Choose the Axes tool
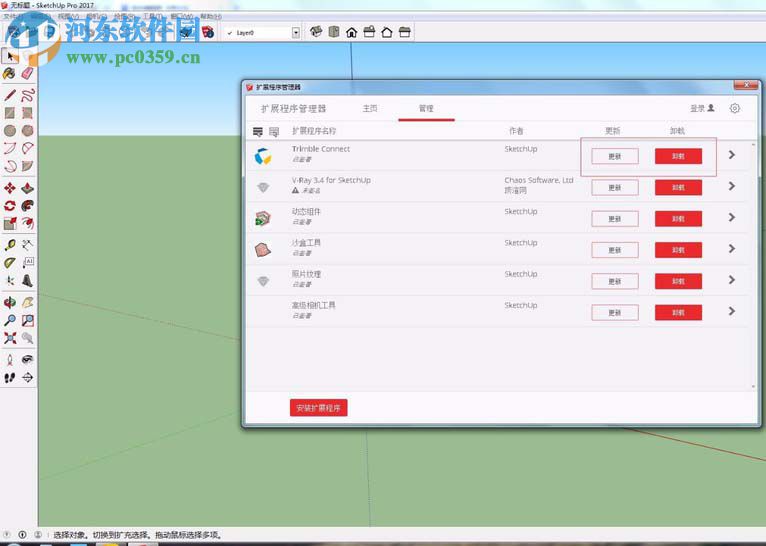The width and height of the screenshot is (766, 546). (x=10, y=281)
